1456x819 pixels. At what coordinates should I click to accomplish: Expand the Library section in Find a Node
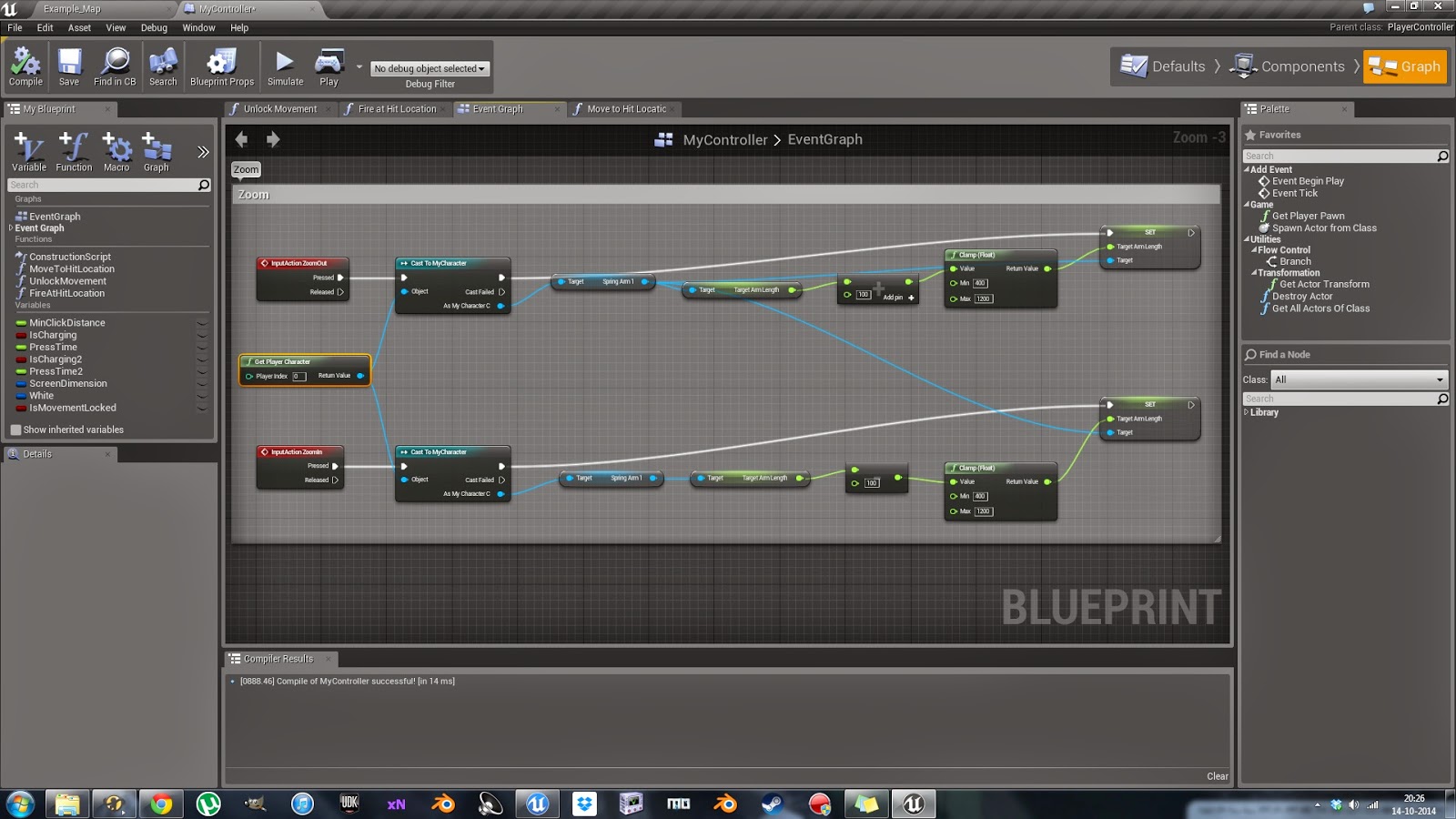point(1247,412)
